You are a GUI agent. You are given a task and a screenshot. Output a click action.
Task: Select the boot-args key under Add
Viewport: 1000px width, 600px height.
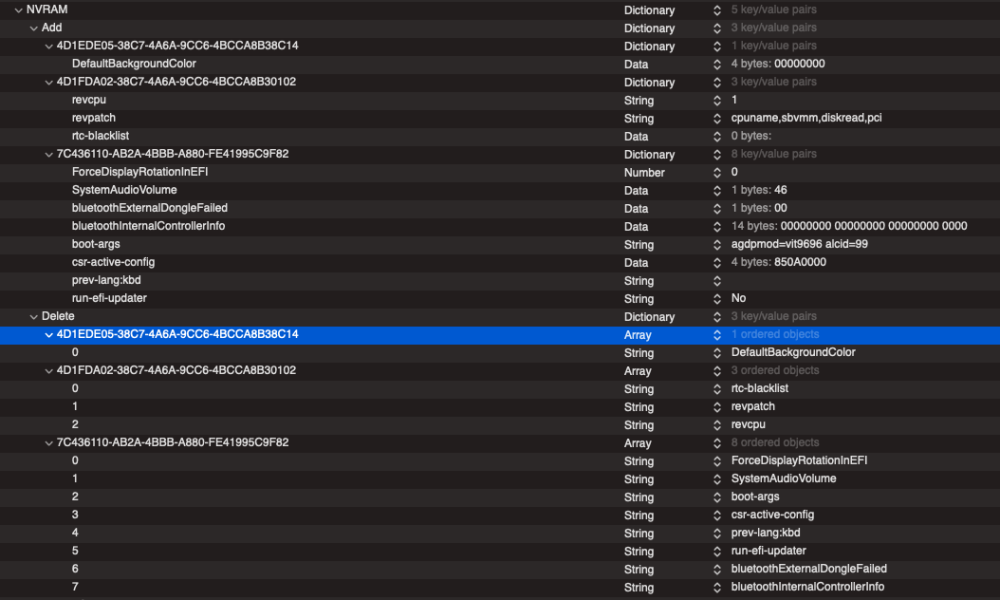coord(96,244)
